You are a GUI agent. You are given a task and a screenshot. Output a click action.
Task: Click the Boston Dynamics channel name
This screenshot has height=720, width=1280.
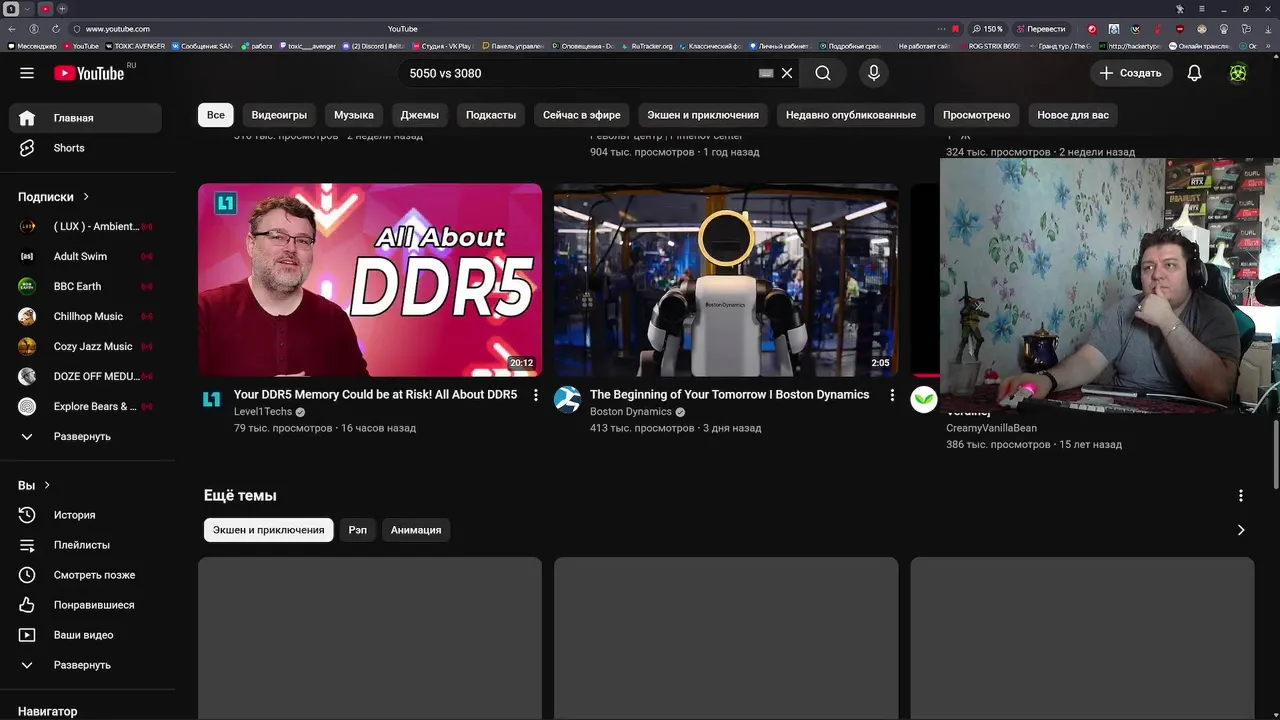pyautogui.click(x=631, y=412)
